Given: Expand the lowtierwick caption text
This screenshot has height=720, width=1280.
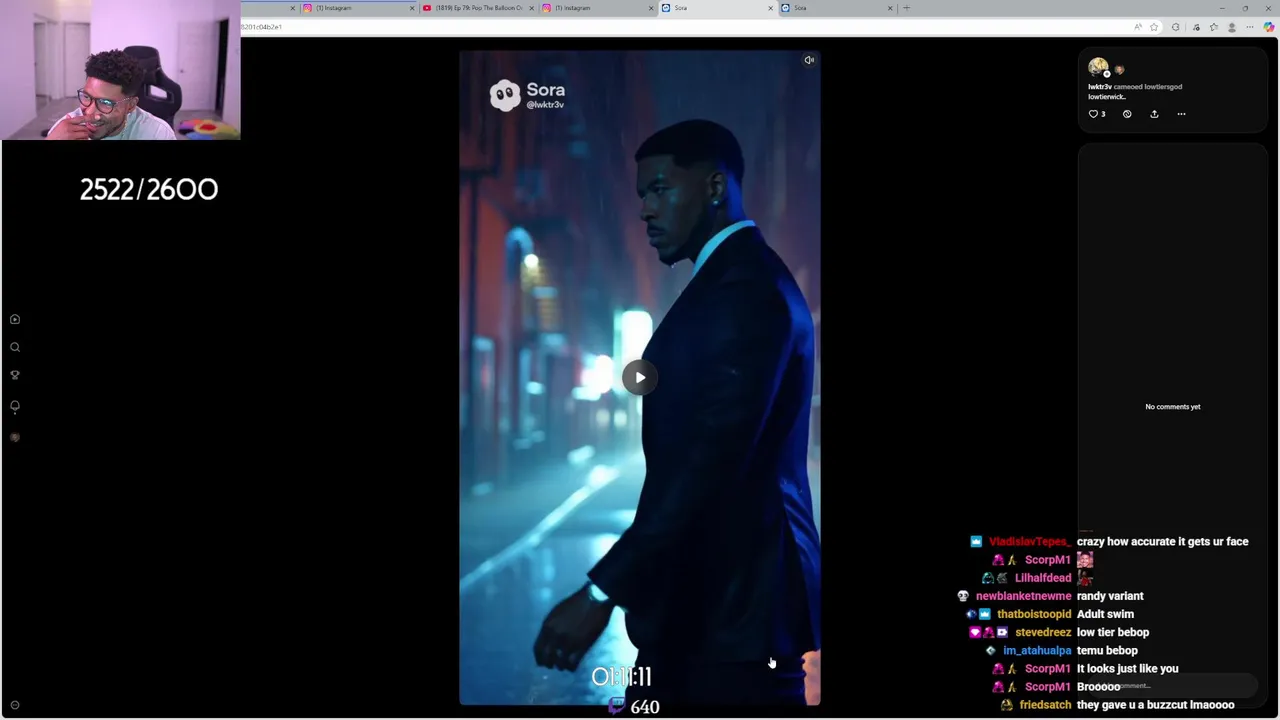Looking at the screenshot, I should tap(1107, 97).
